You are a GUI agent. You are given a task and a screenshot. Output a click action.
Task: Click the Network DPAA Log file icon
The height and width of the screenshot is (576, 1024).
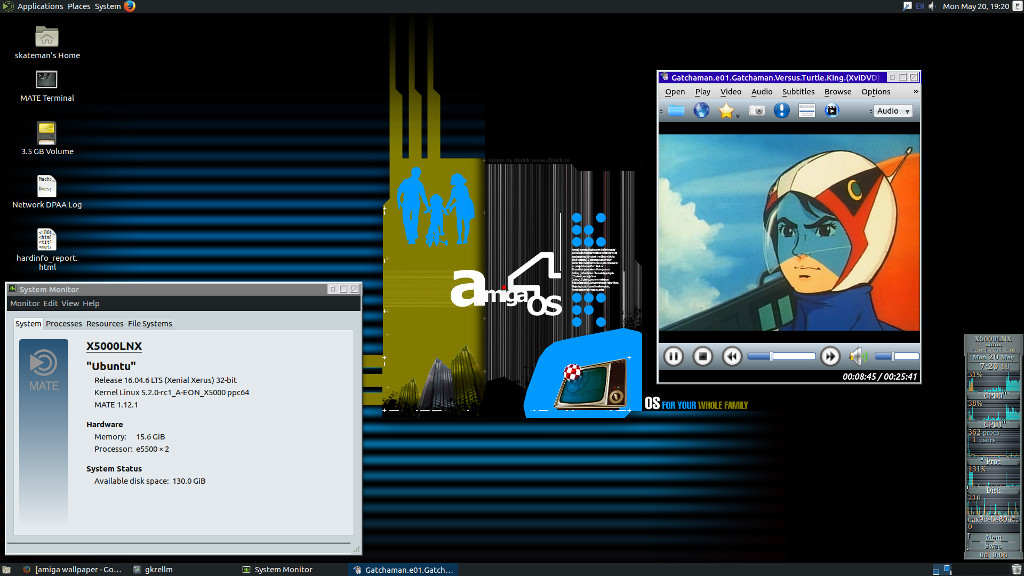coord(46,186)
